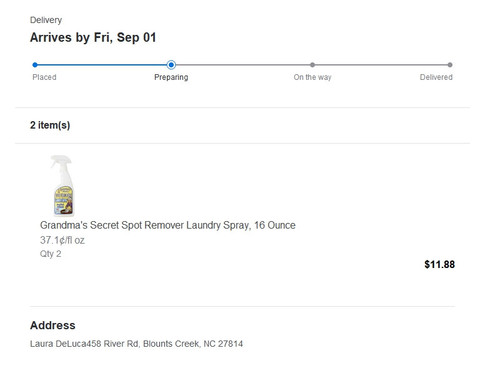The width and height of the screenshot is (500, 391).
Task: Open Grandma's Secret Spot Remover product title
Action: pos(168,225)
